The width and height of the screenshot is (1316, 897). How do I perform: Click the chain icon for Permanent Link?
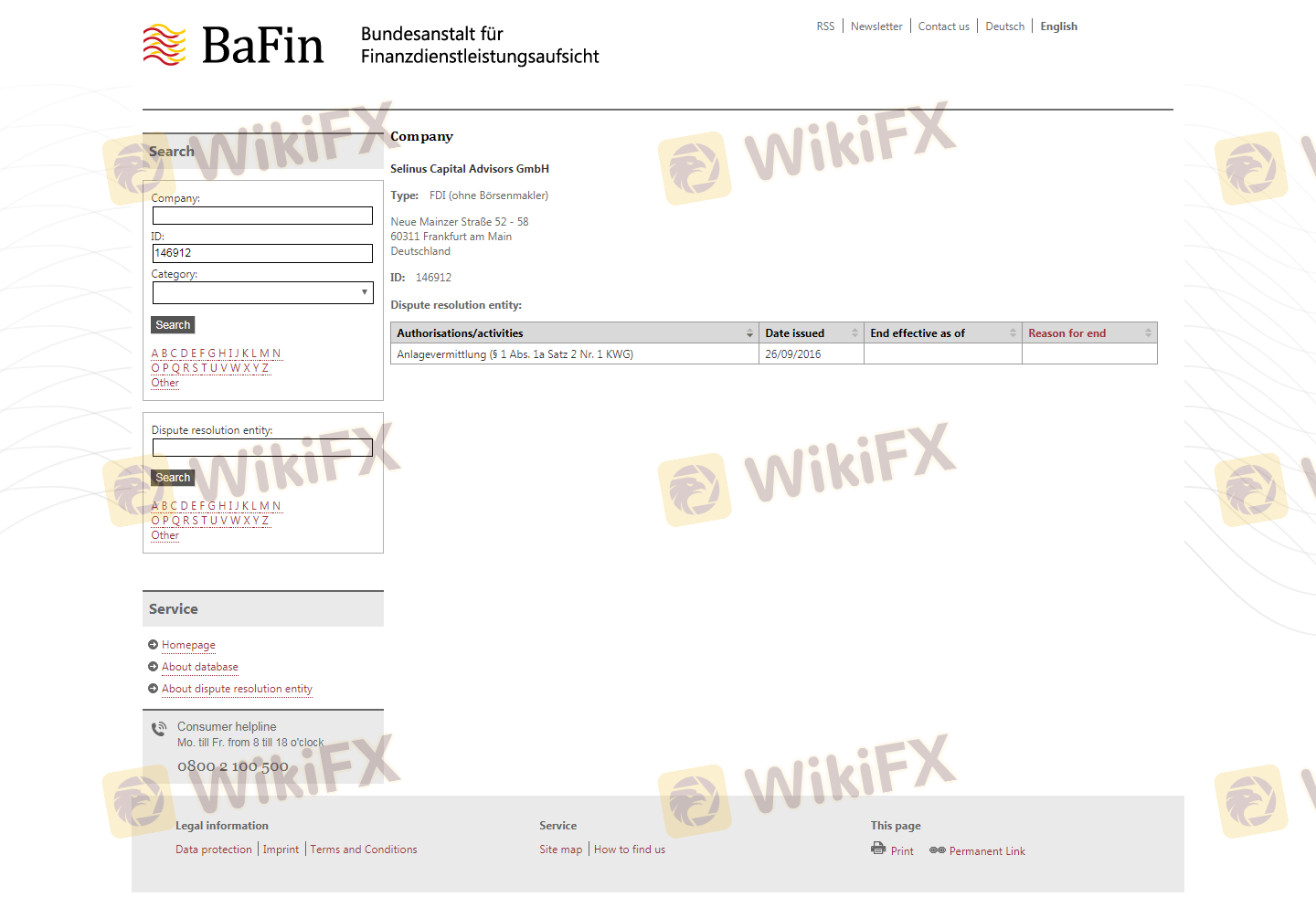click(938, 850)
